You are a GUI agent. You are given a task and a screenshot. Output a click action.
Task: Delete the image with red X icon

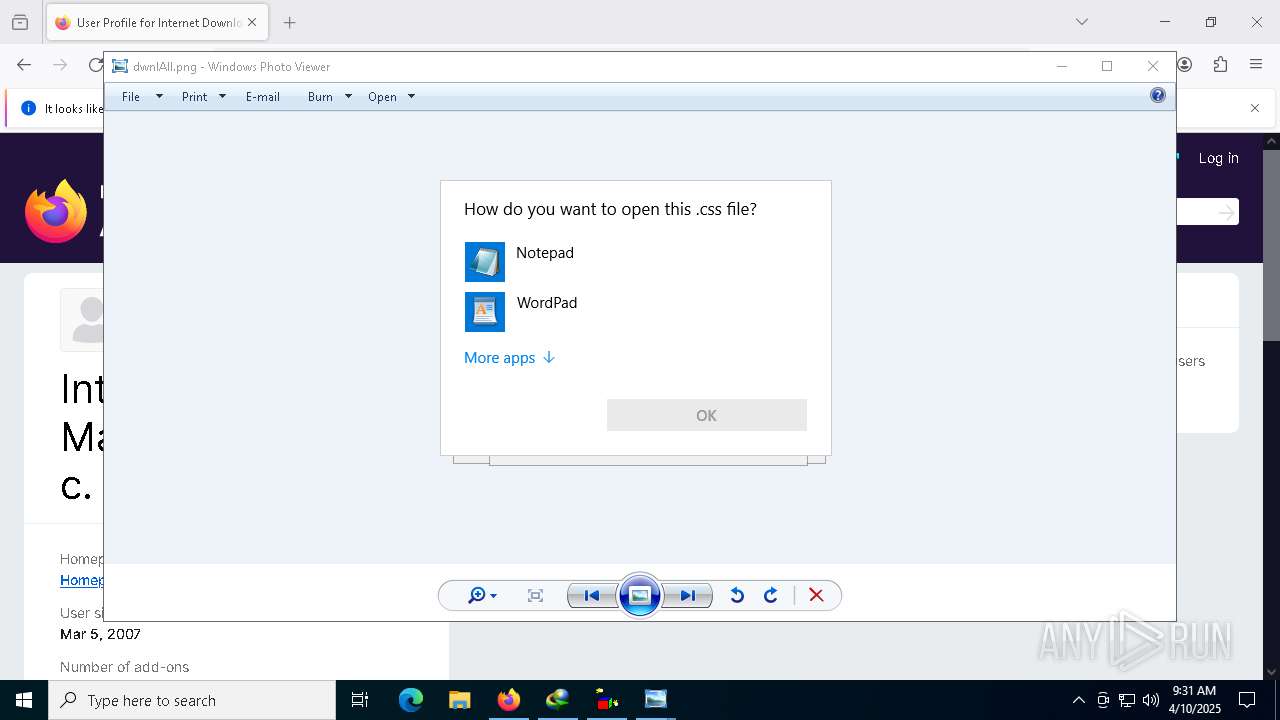point(816,595)
